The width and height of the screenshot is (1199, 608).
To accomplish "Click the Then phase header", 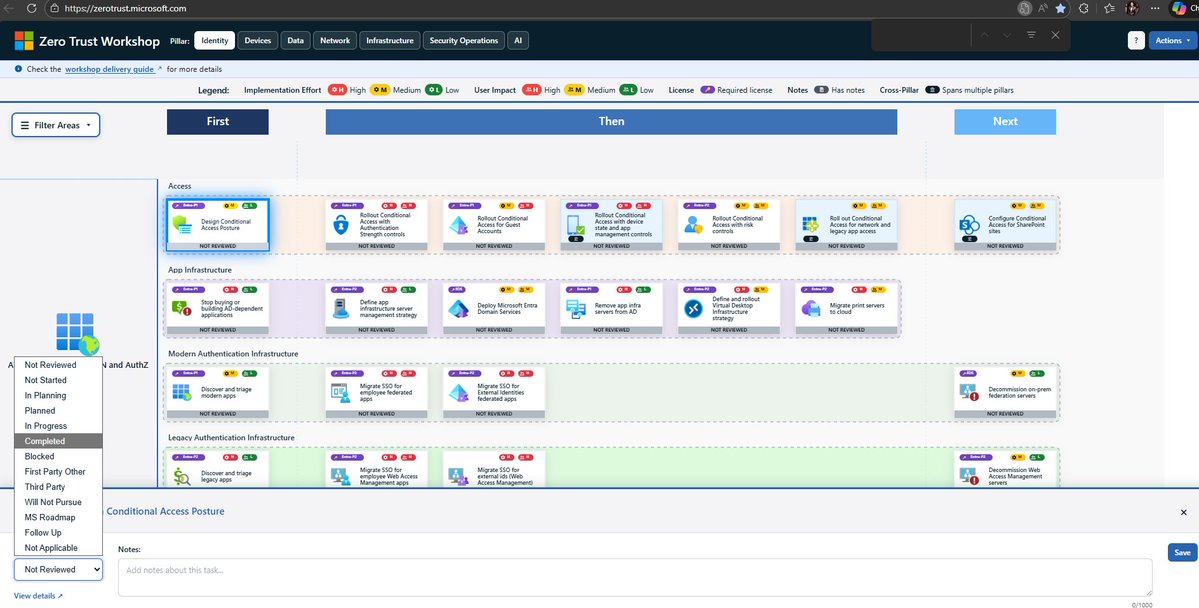I will 611,122.
